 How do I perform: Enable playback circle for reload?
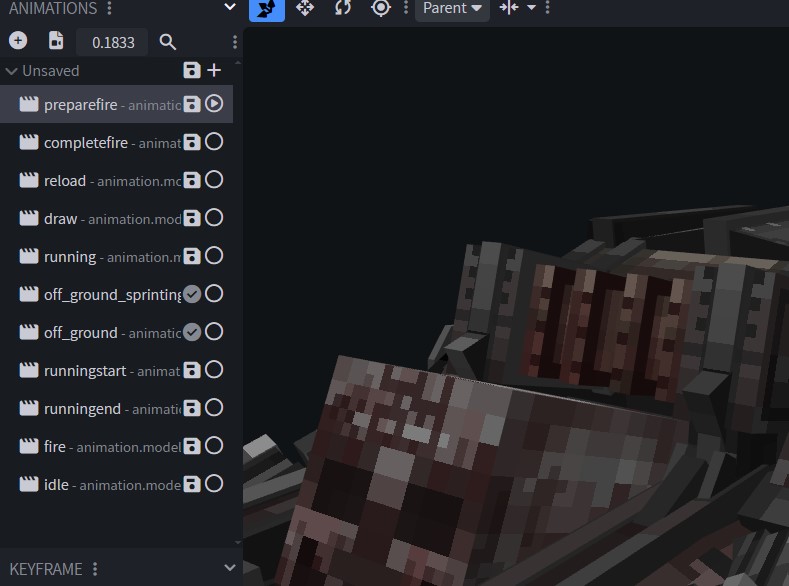214,180
